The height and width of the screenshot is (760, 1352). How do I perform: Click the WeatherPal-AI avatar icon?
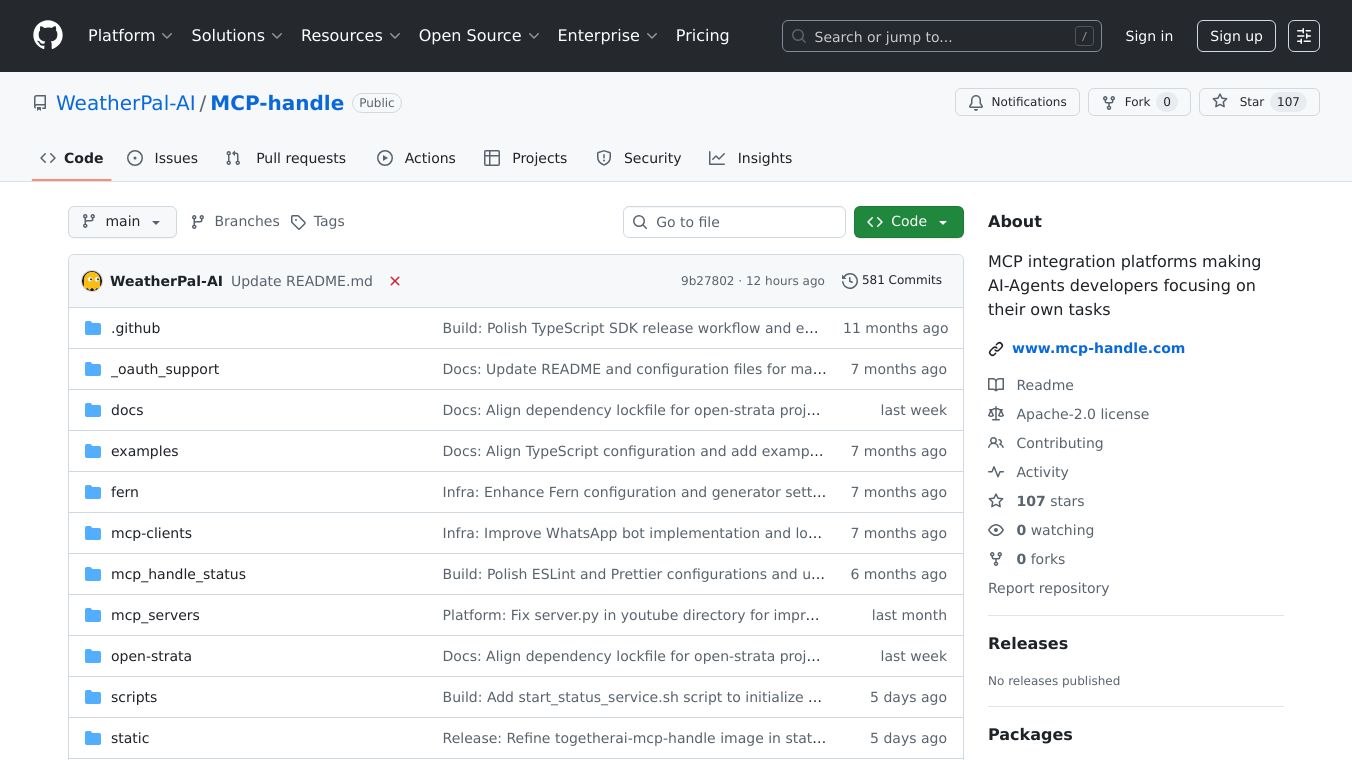point(92,281)
